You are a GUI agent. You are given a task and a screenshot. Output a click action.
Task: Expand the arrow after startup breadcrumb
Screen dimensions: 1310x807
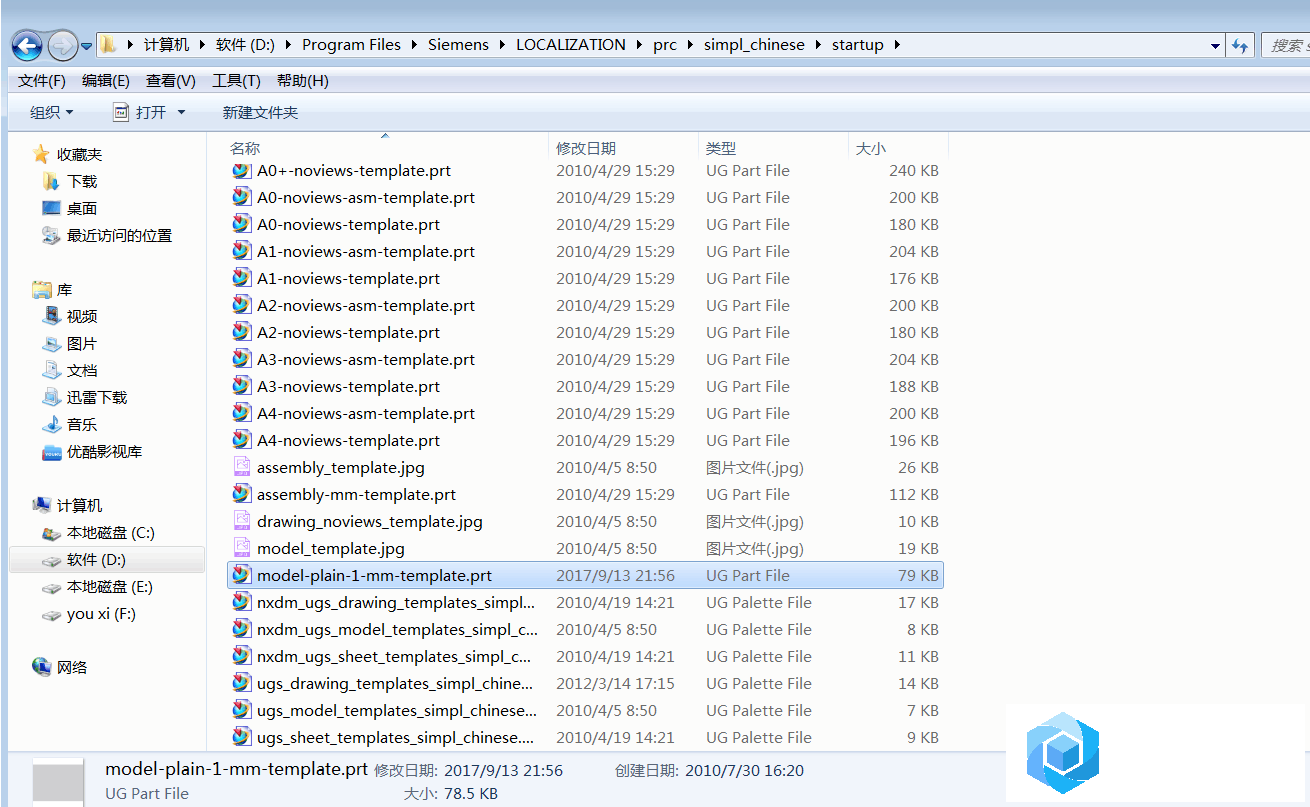pos(897,45)
